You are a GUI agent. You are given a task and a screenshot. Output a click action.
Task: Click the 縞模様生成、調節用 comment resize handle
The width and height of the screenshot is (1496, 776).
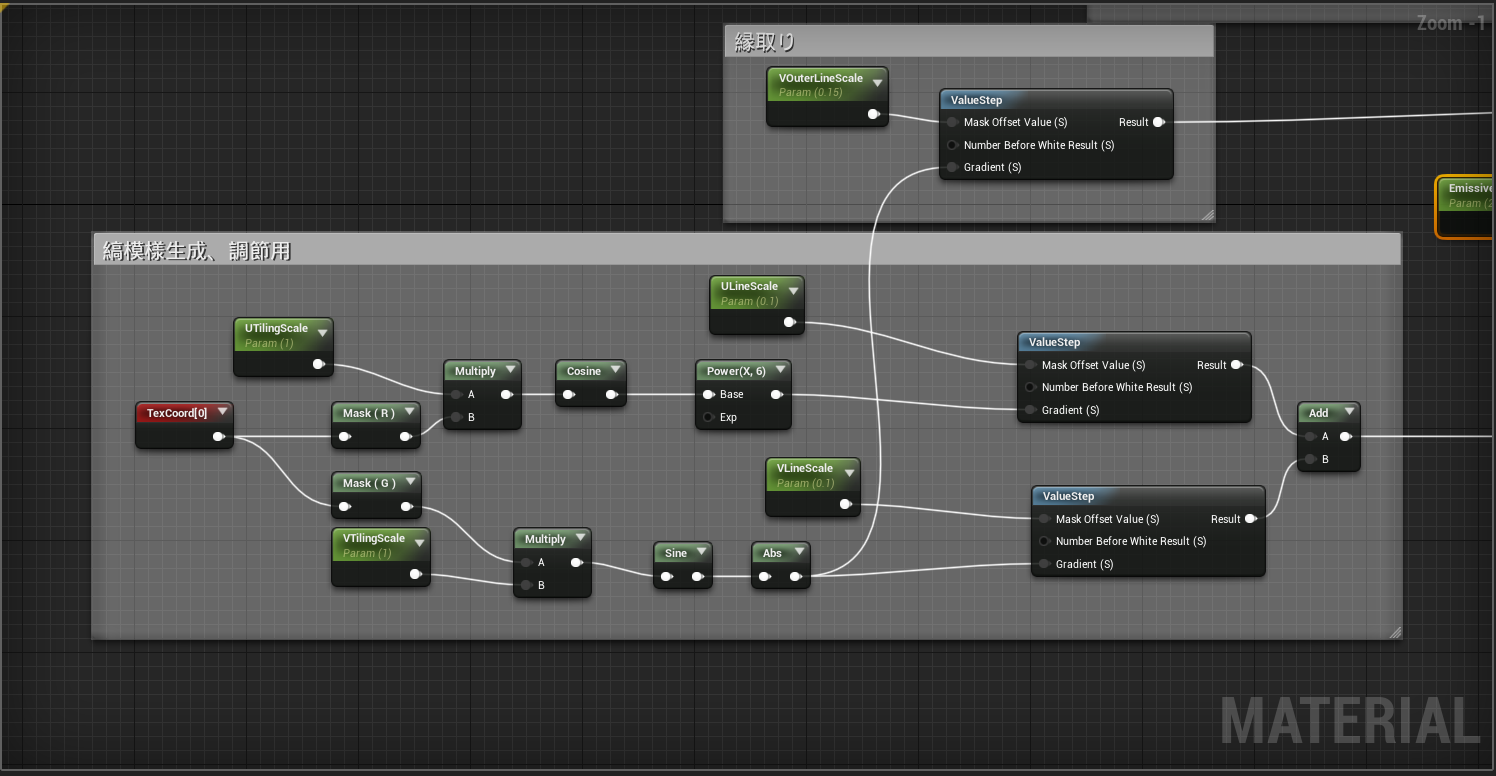(x=1395, y=631)
